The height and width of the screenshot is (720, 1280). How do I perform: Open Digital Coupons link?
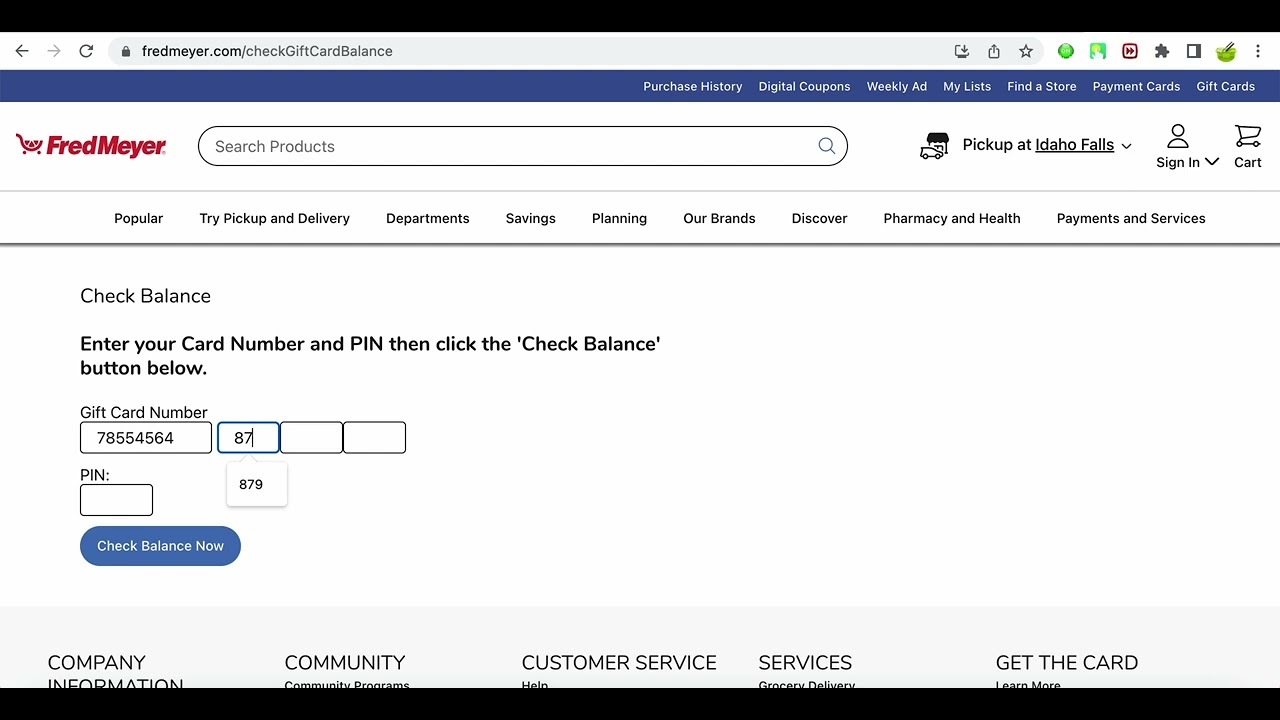click(804, 86)
